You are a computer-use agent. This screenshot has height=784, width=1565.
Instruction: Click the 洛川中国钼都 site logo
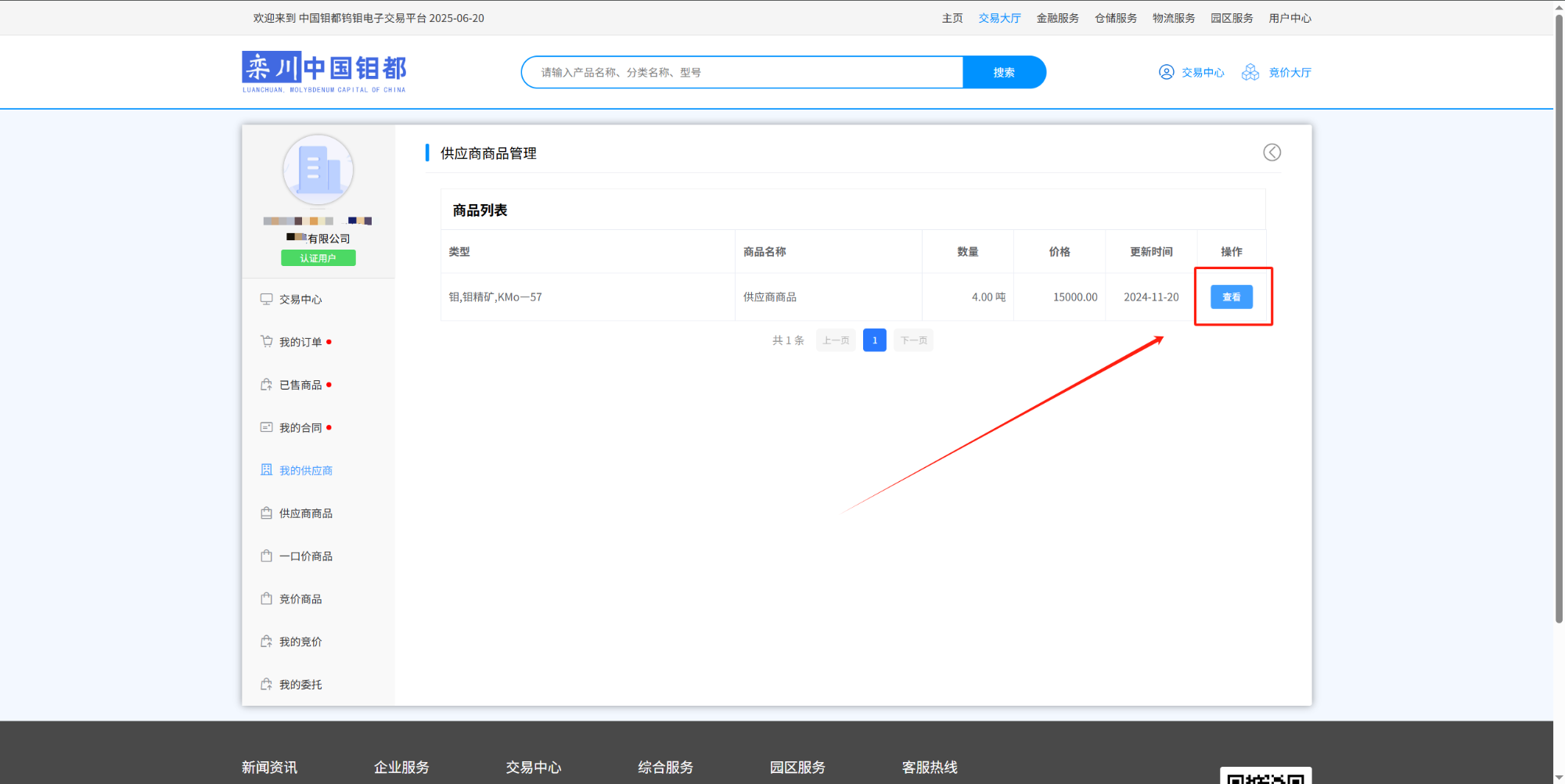coord(324,72)
